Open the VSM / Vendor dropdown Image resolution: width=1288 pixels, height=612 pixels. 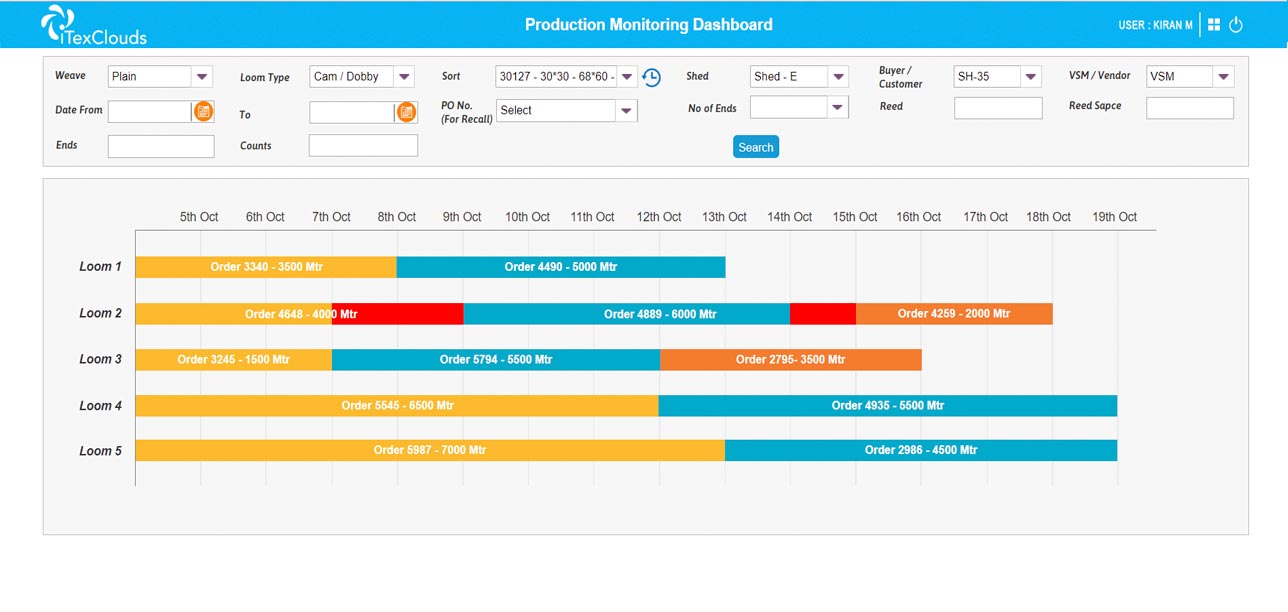click(1223, 77)
